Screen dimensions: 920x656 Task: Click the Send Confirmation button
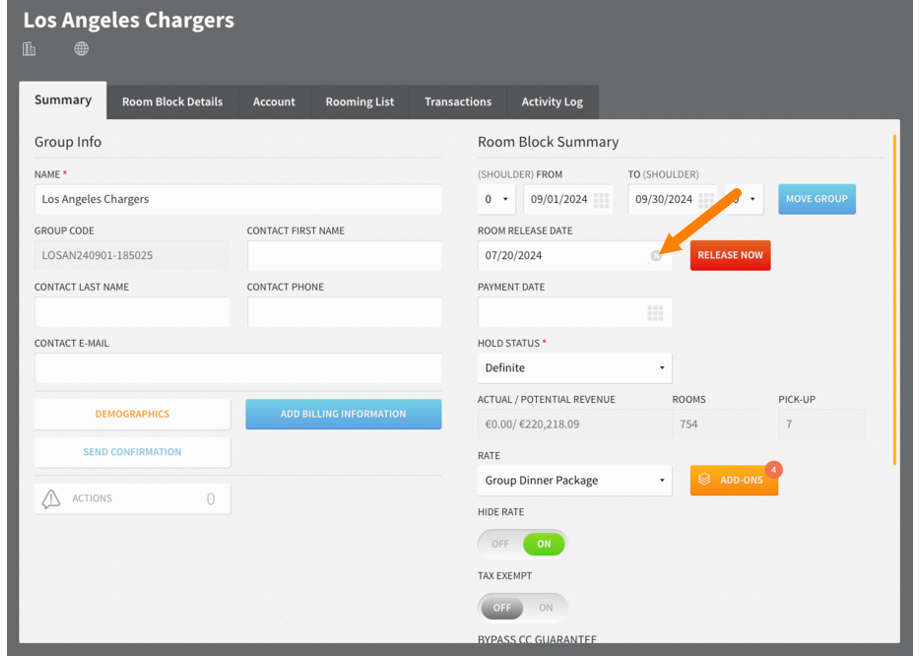133,452
